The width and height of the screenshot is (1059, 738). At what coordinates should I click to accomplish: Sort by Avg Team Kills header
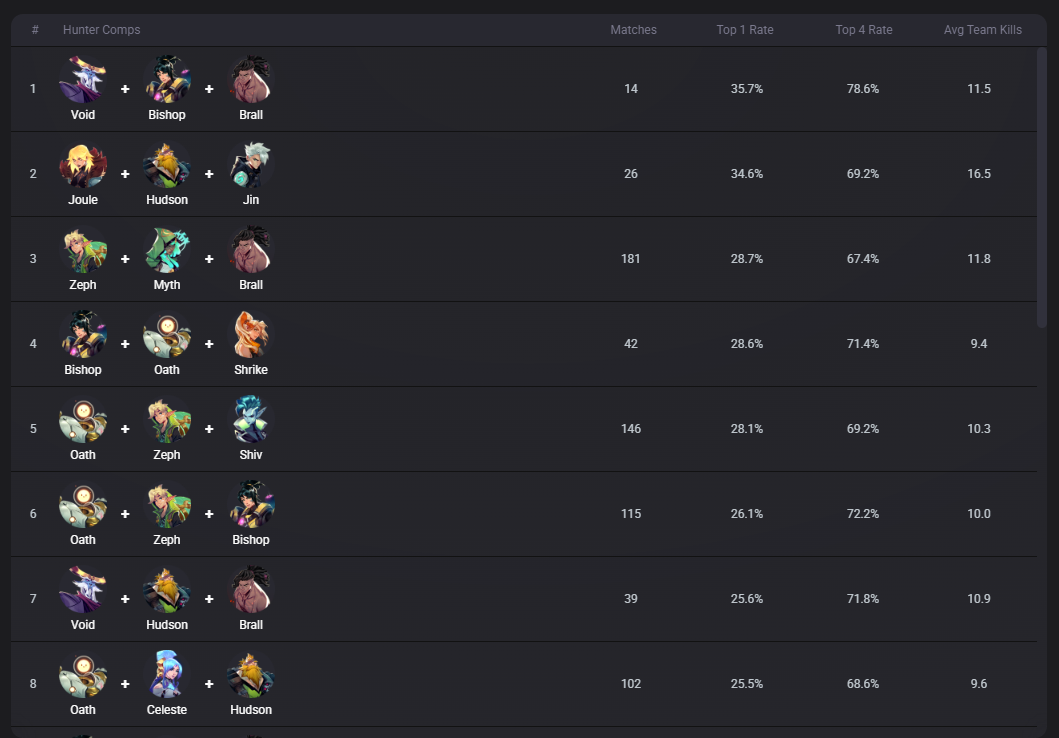coord(983,30)
